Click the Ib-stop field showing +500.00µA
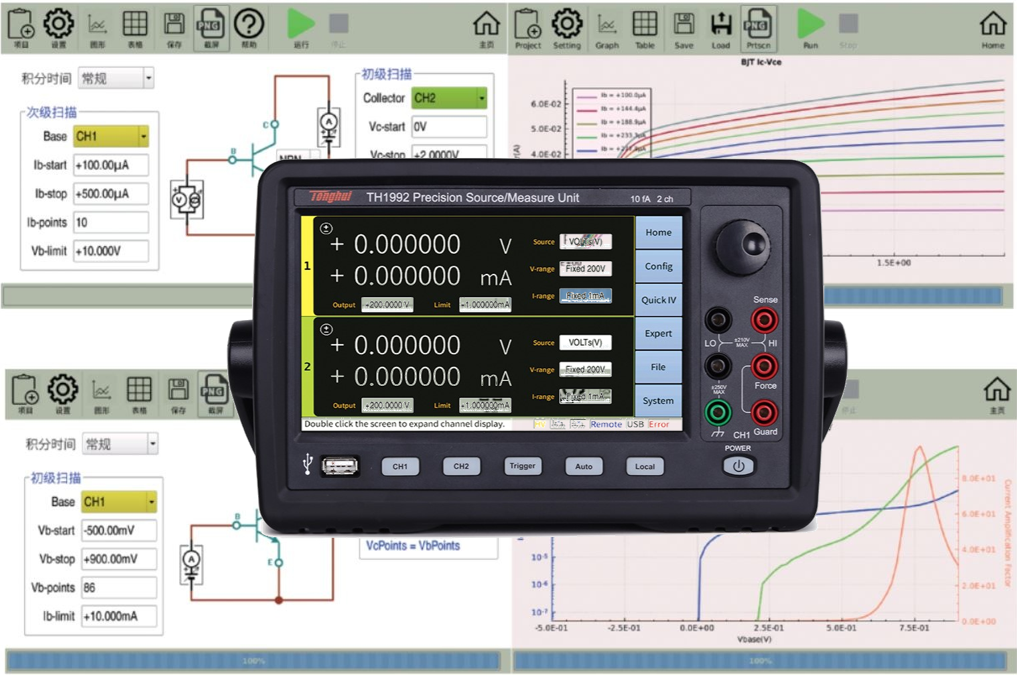The width and height of the screenshot is (1017, 676). point(111,193)
